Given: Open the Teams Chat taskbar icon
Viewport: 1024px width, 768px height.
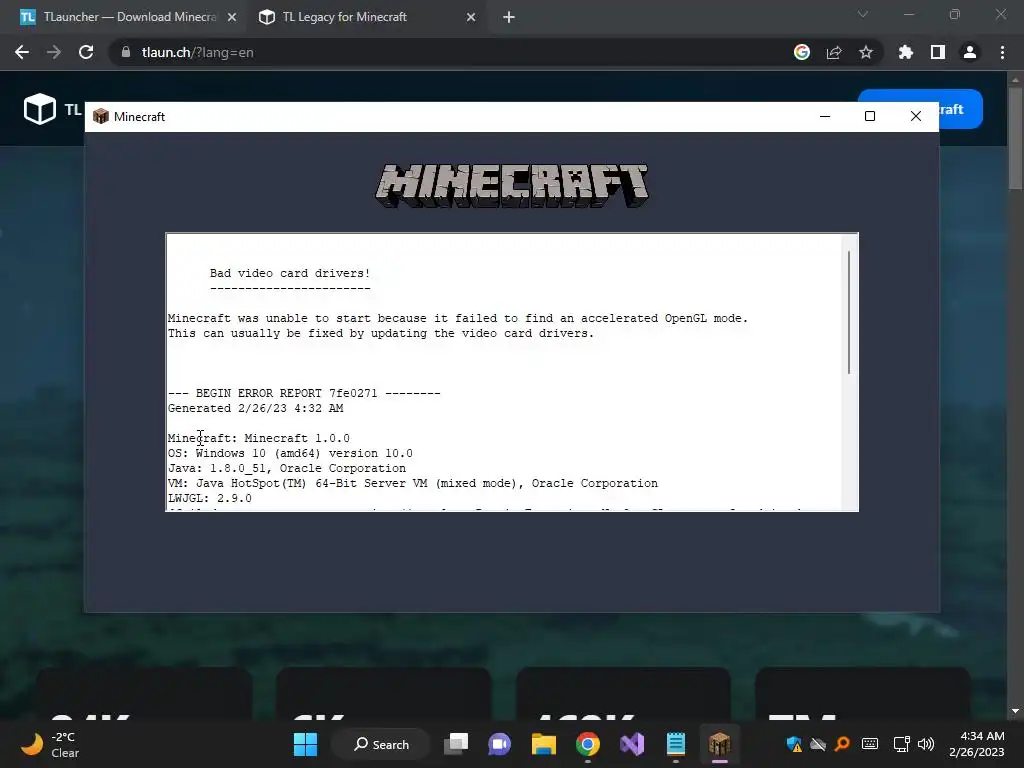Looking at the screenshot, I should 500,744.
